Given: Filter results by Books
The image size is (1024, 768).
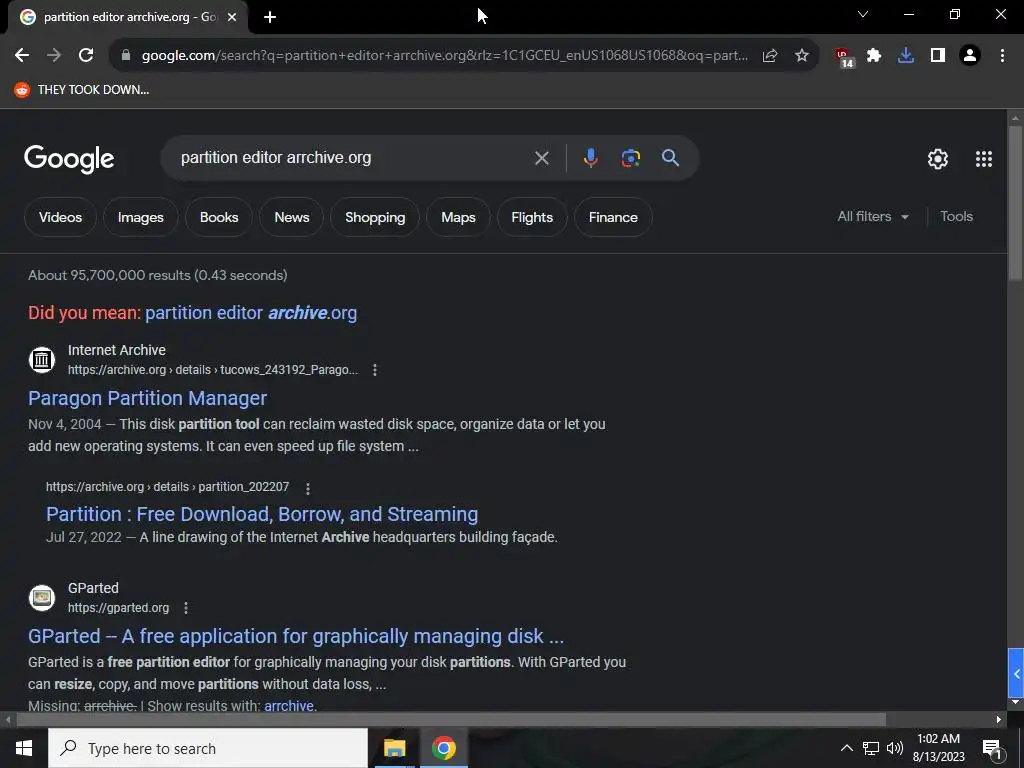Looking at the screenshot, I should [219, 217].
